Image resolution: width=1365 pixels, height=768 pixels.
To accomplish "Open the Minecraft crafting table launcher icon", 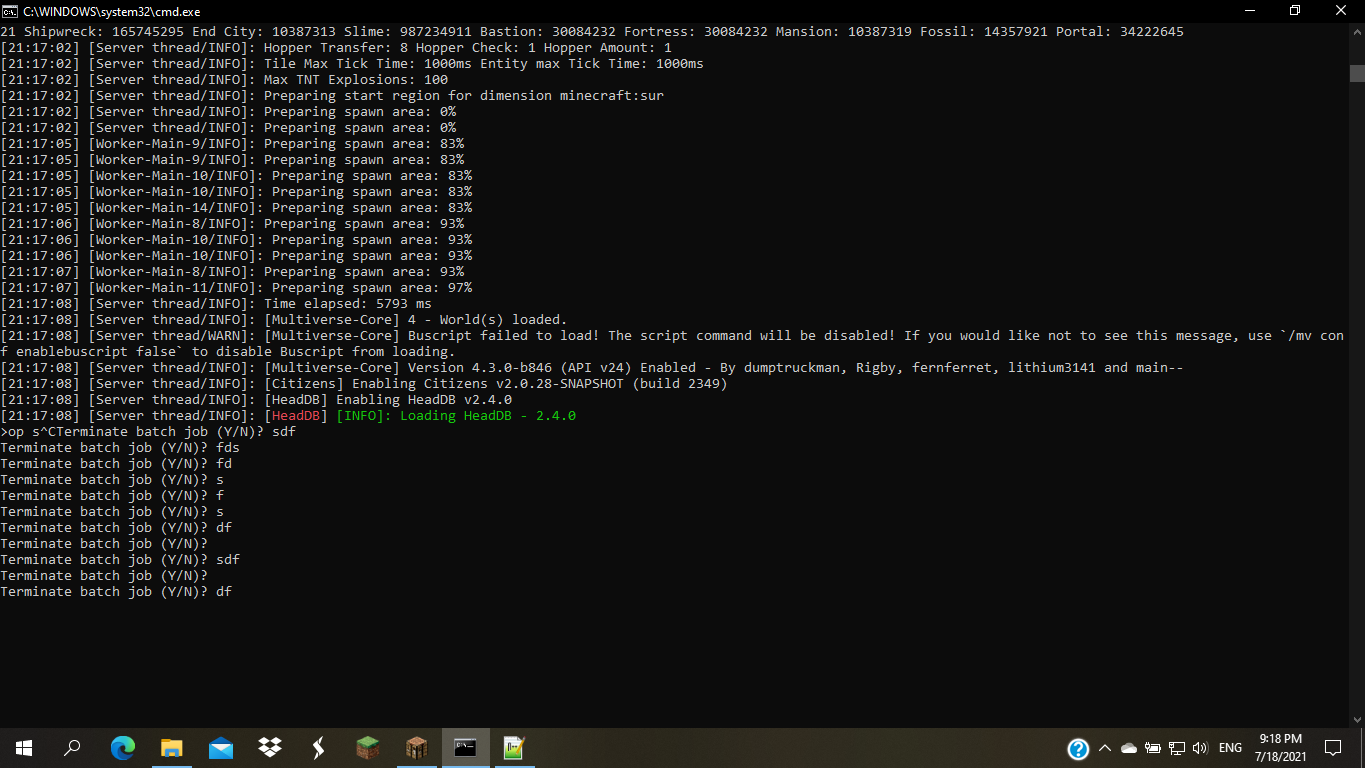I will 416,747.
